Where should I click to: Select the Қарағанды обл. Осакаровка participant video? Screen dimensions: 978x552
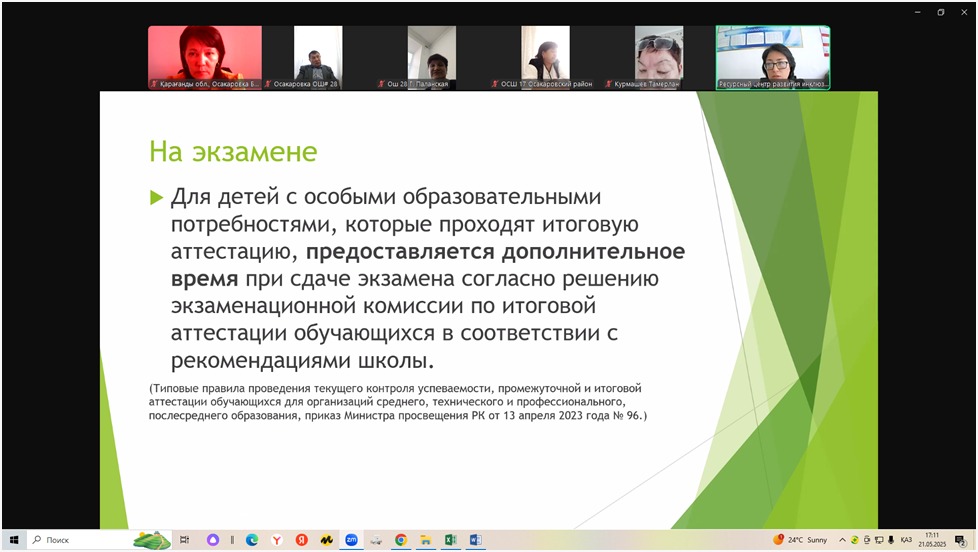tap(205, 57)
